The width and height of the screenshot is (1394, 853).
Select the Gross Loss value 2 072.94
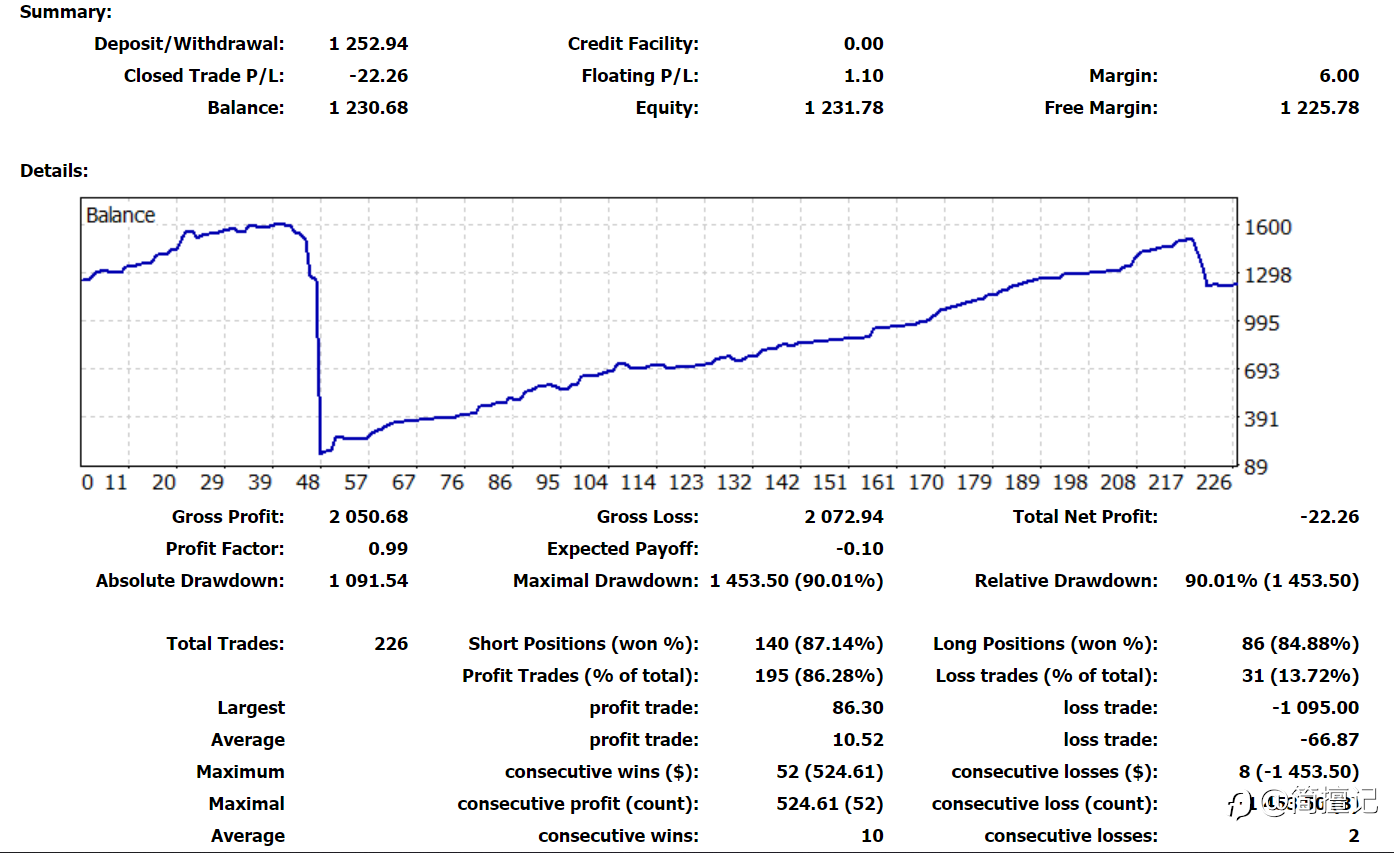(x=844, y=517)
